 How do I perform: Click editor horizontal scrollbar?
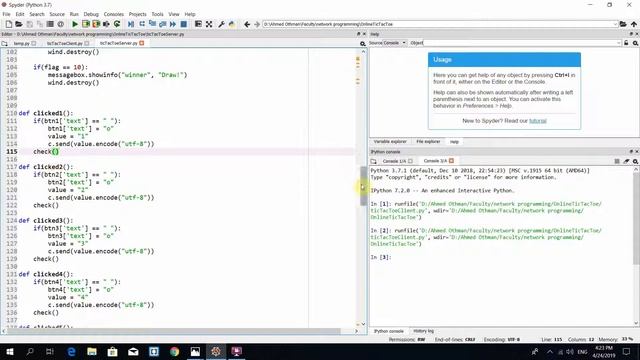click(x=174, y=331)
